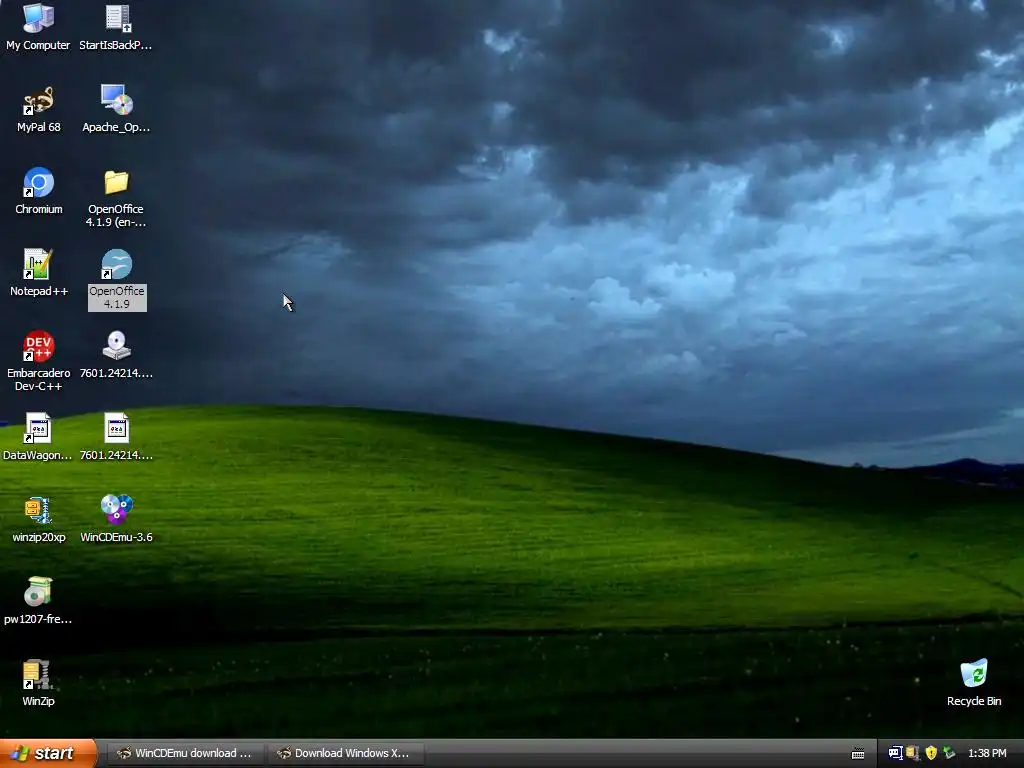Click the WinZip tray icon
Viewport: 1024px width, 768px height.
913,753
